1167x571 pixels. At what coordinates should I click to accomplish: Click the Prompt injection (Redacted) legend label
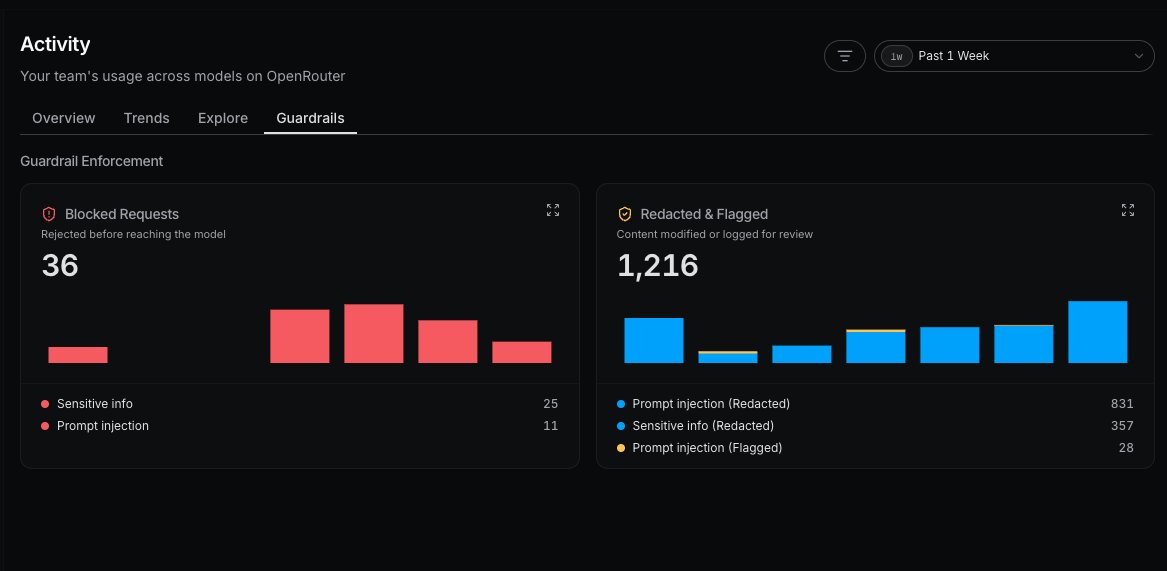[711, 404]
